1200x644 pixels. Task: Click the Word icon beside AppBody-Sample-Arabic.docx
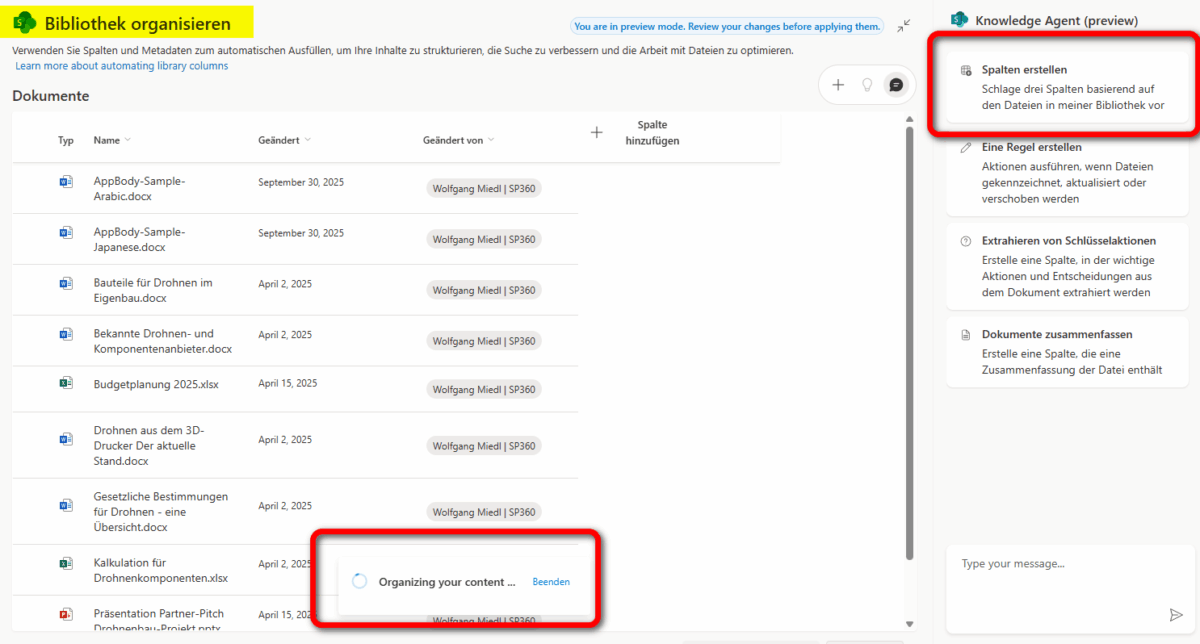tap(66, 182)
